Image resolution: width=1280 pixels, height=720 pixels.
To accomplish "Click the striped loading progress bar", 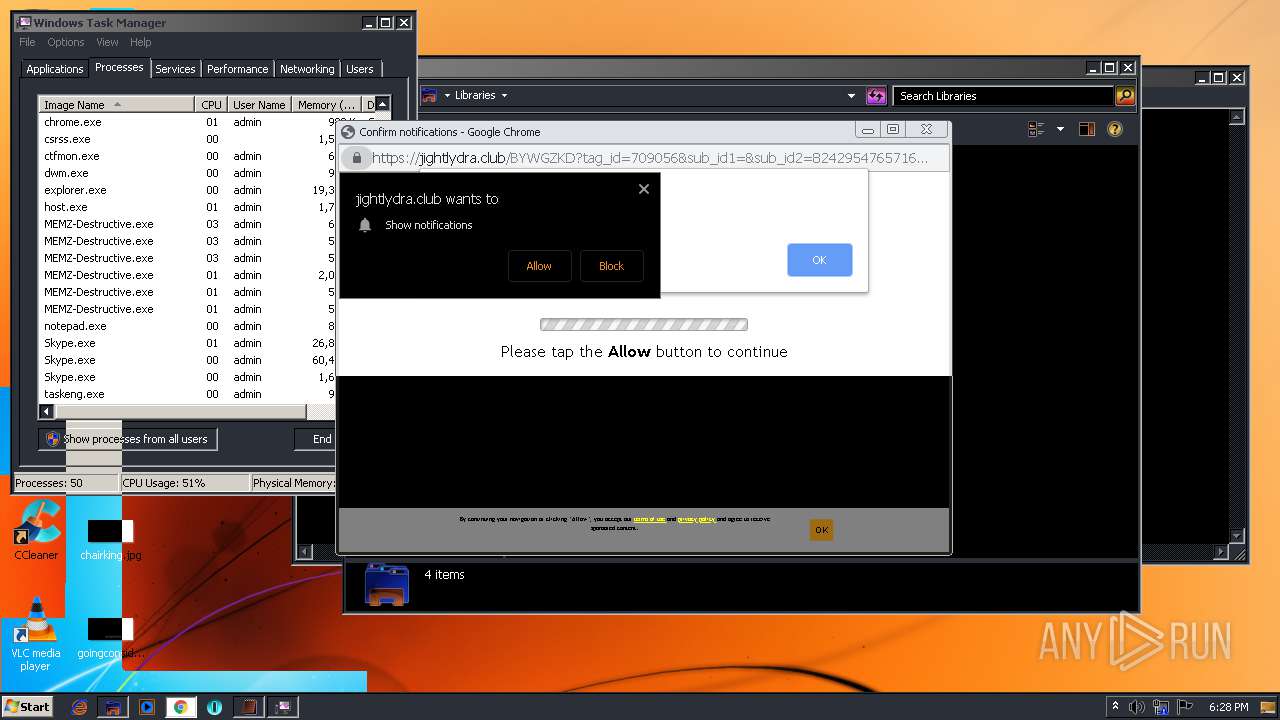I will pyautogui.click(x=644, y=325).
